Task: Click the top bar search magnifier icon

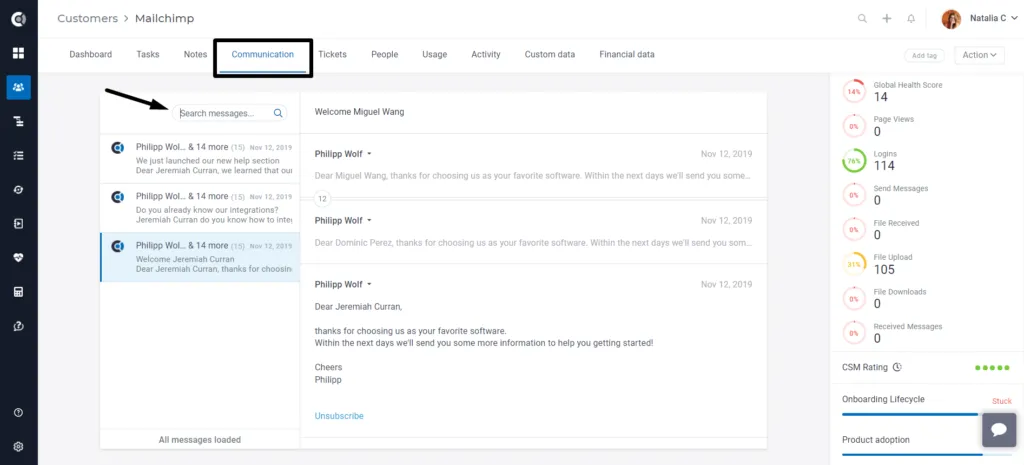Action: pos(862,18)
